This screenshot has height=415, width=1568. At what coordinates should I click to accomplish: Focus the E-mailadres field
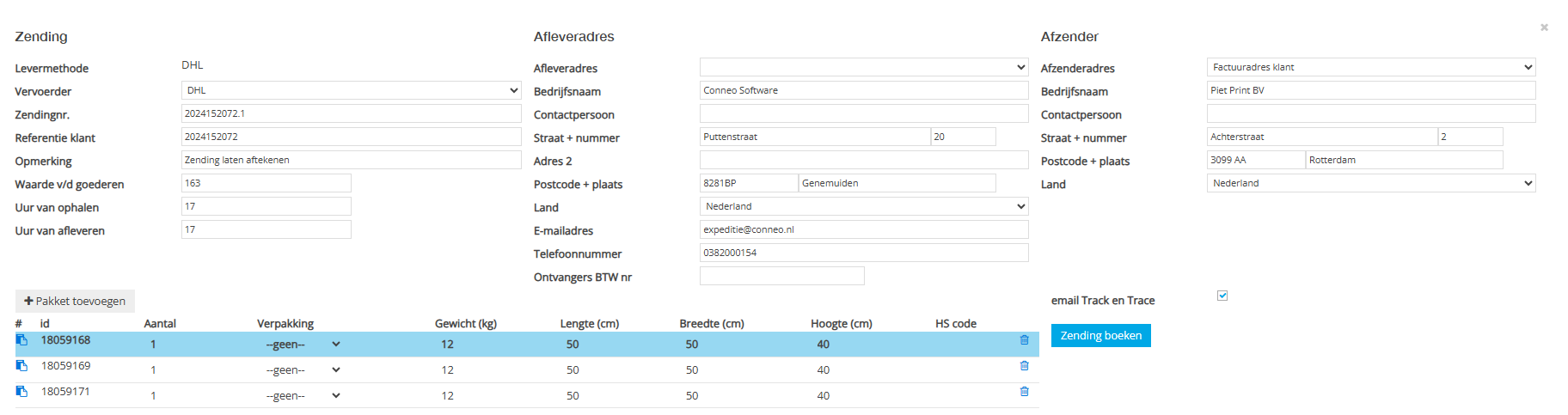coord(864,229)
